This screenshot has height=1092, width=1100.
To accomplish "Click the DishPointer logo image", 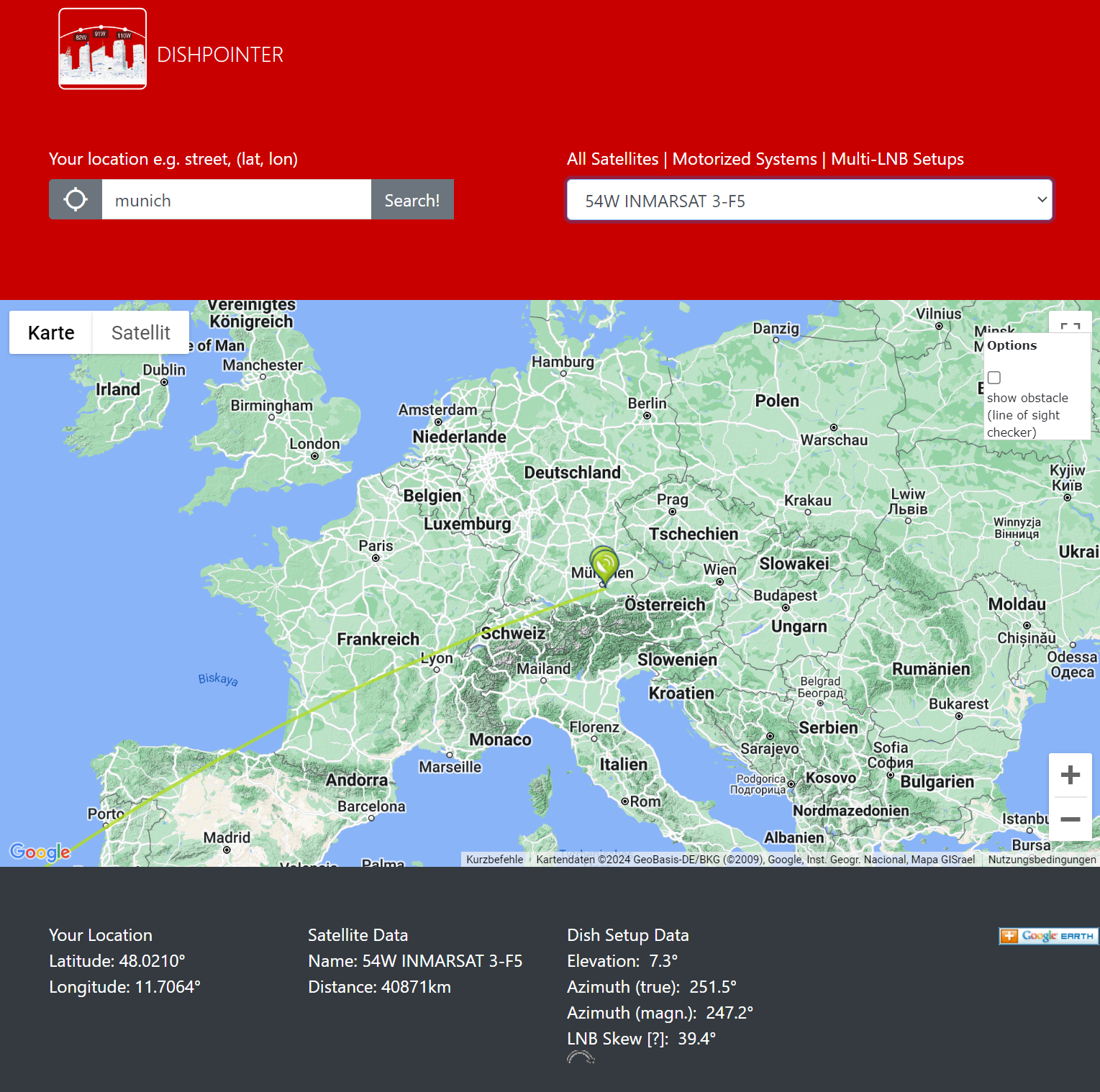I will pos(102,49).
